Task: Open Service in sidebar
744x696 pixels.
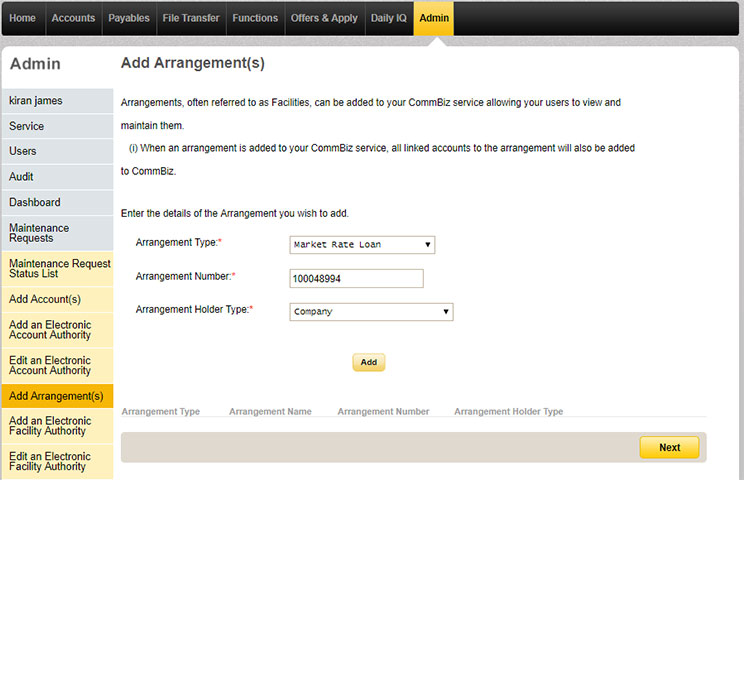Action: 57,126
